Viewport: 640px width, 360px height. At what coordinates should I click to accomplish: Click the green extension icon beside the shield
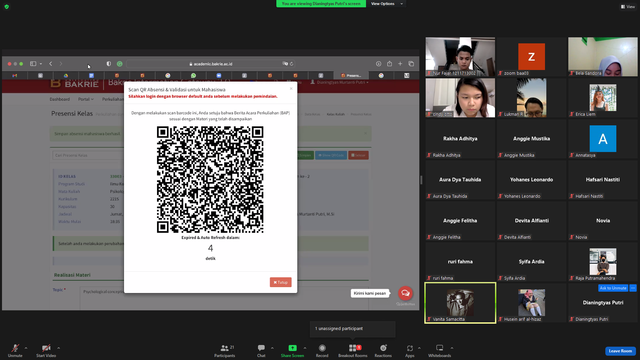coord(120,64)
